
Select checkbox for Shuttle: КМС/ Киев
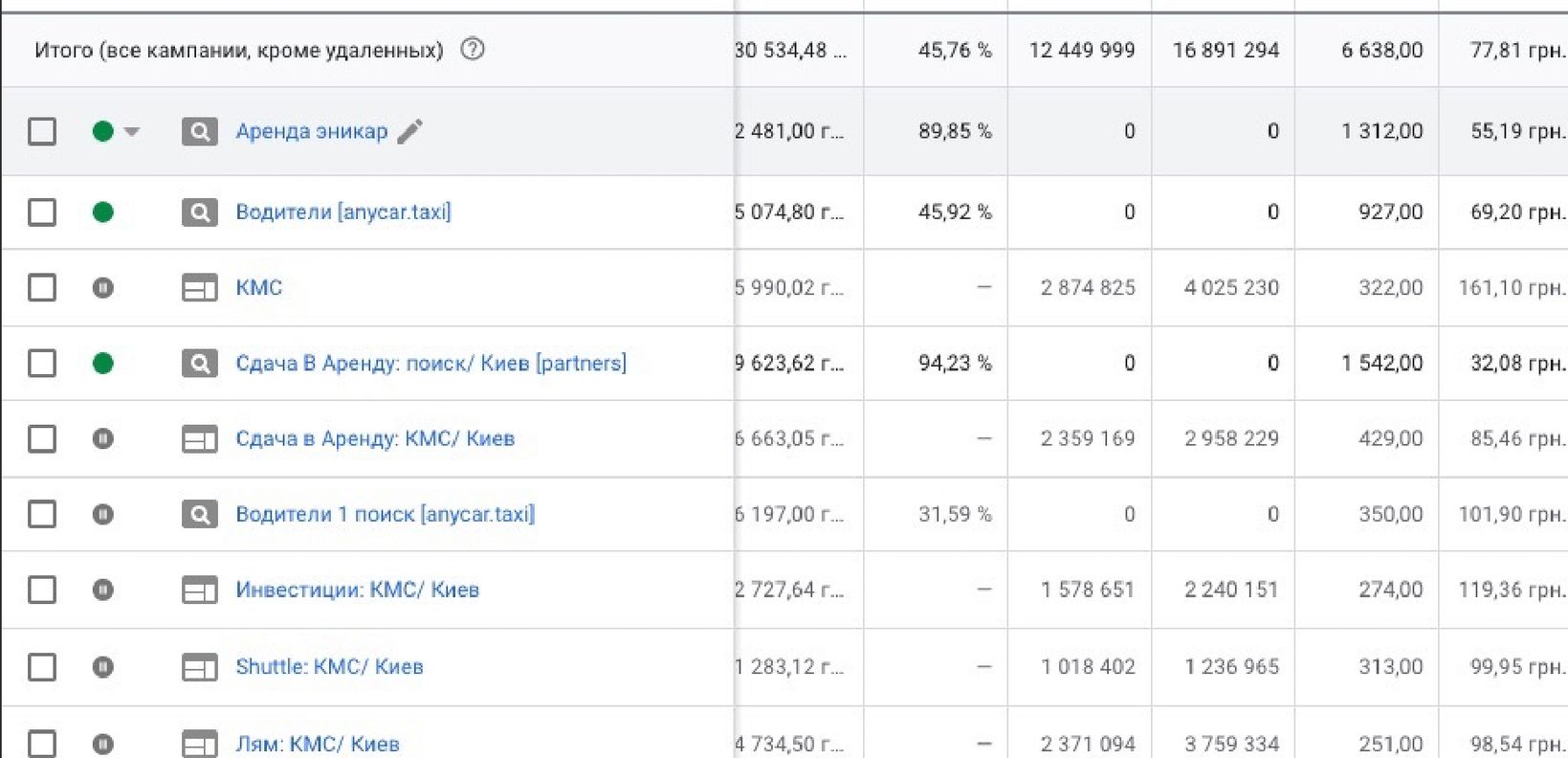click(42, 666)
